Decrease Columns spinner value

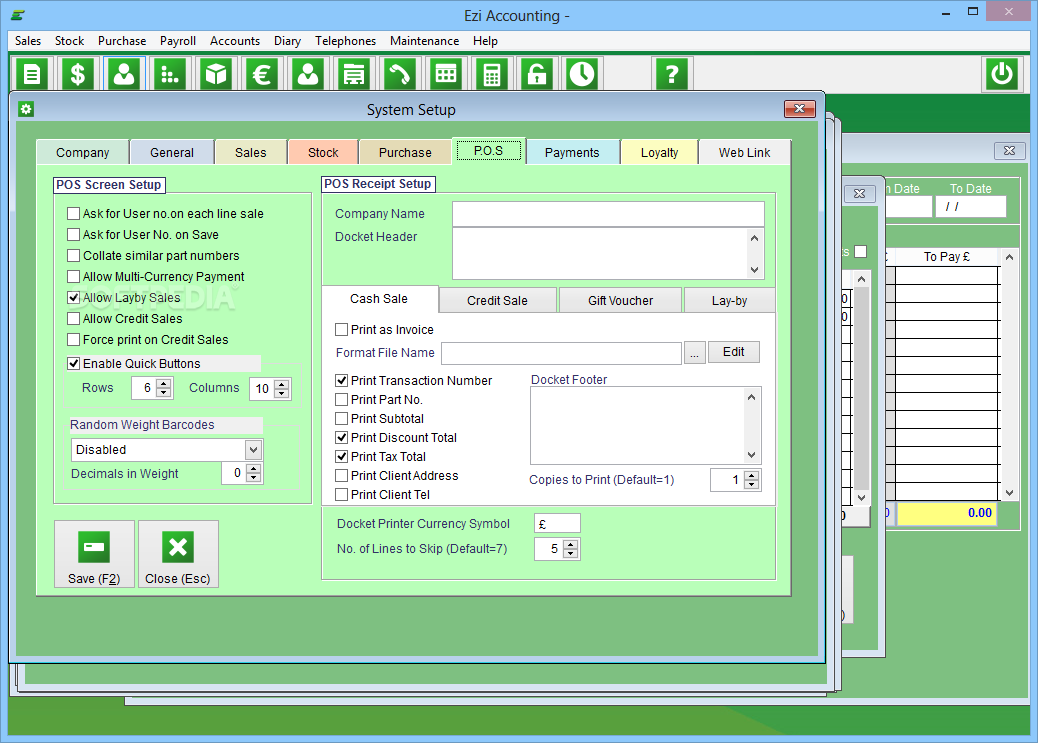tap(282, 393)
